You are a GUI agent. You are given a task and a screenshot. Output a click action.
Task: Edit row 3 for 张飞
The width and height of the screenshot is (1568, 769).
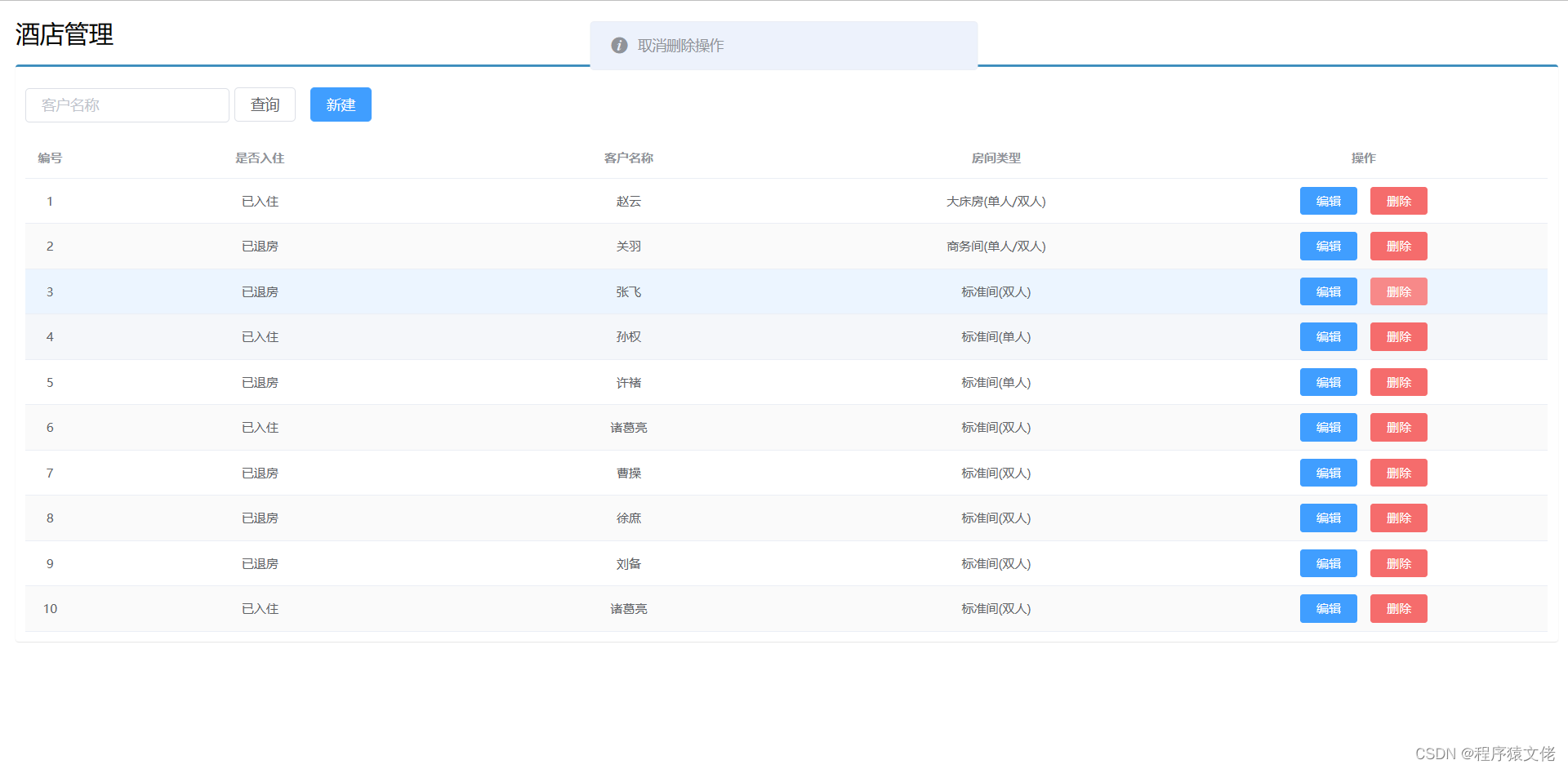tap(1328, 291)
